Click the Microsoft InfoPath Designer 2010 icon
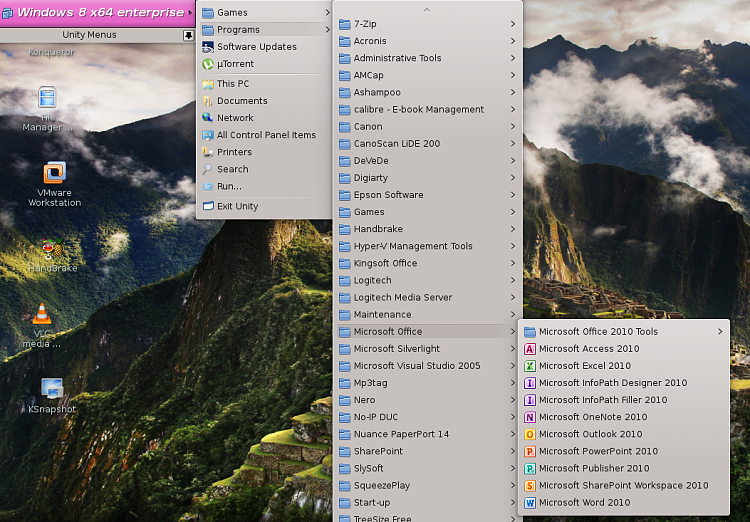The height and width of the screenshot is (522, 750). point(529,383)
